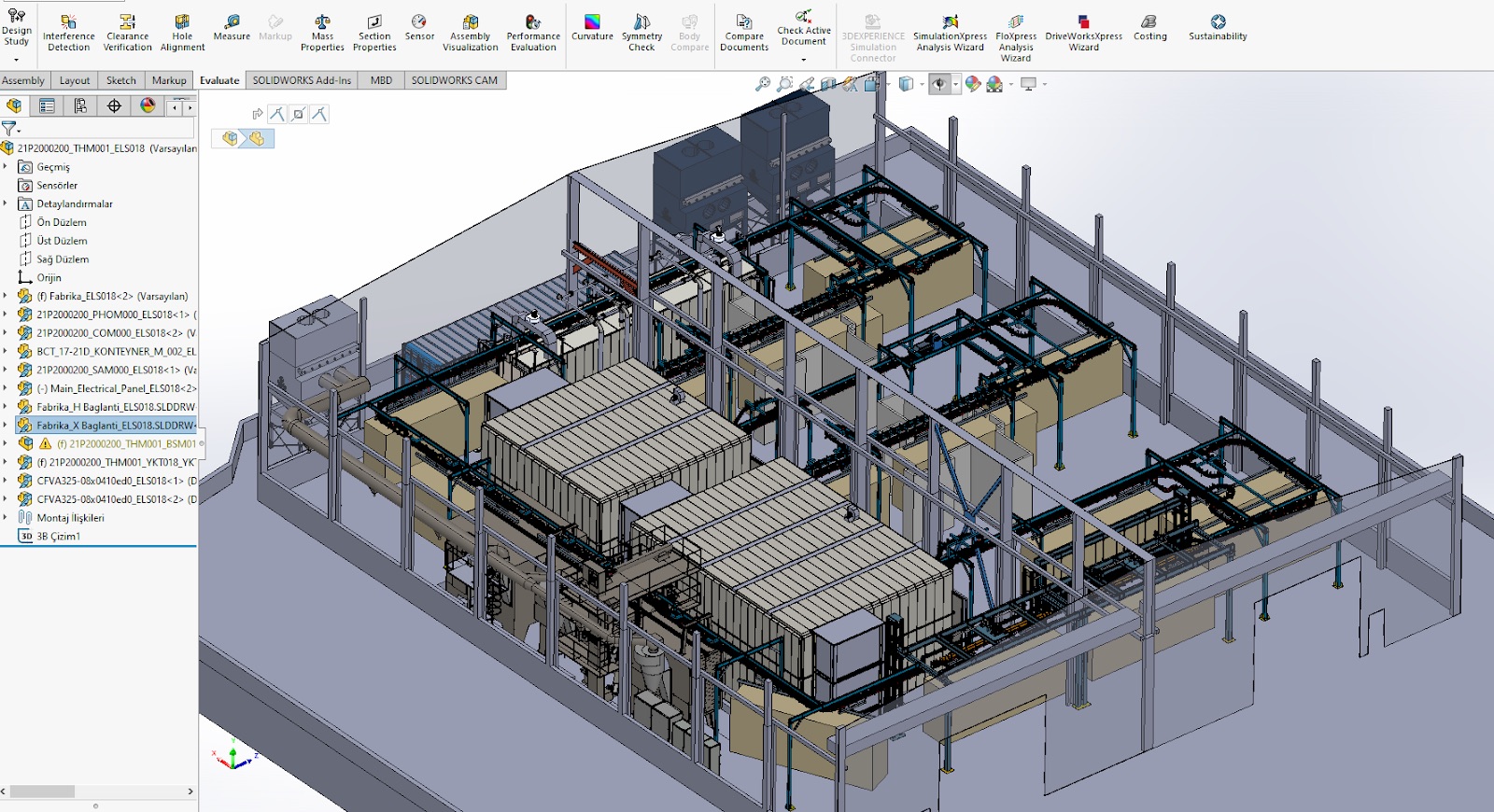Run the Symmetry Check

[641, 33]
